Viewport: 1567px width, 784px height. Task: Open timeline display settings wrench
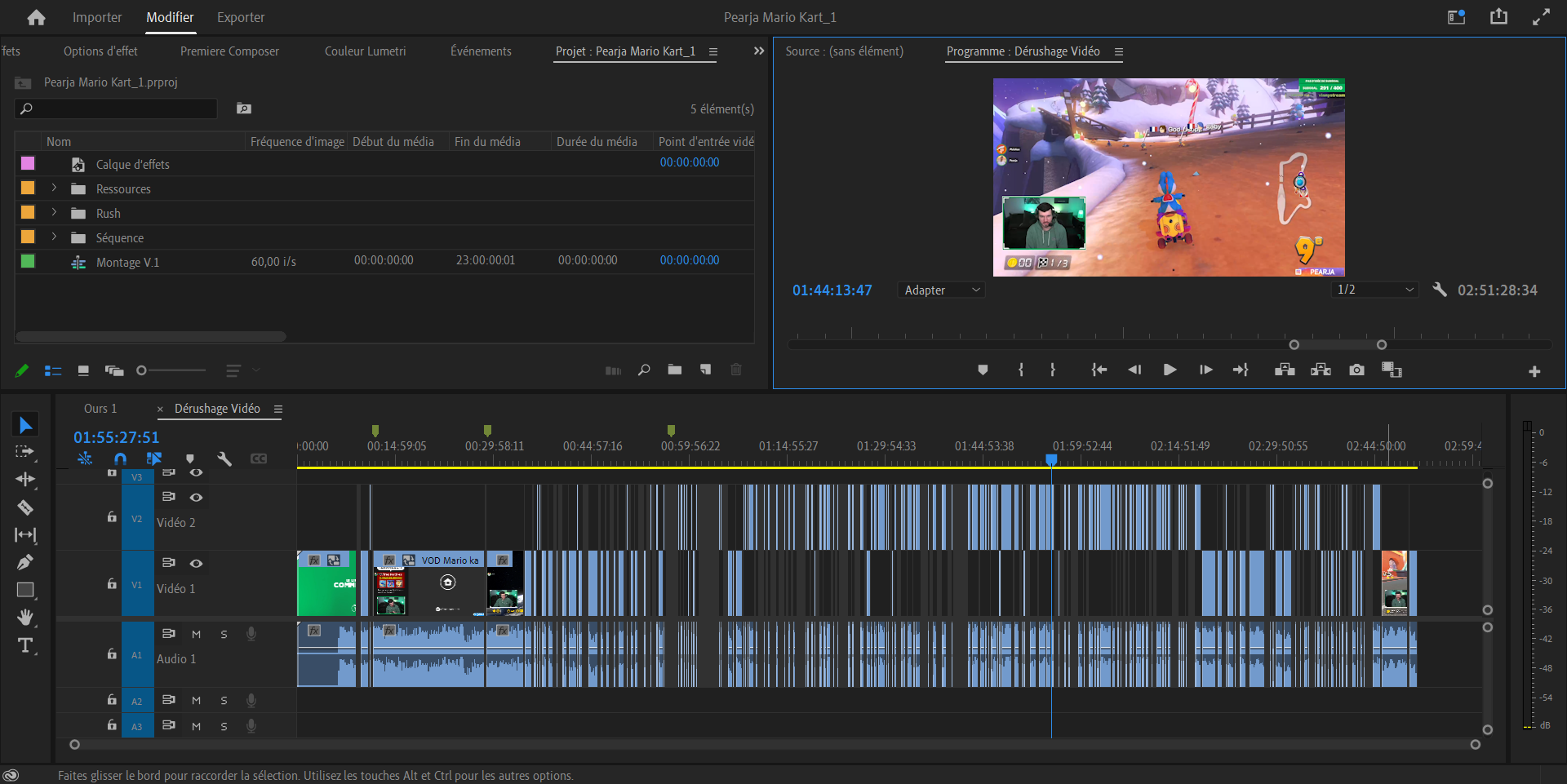pyautogui.click(x=224, y=458)
